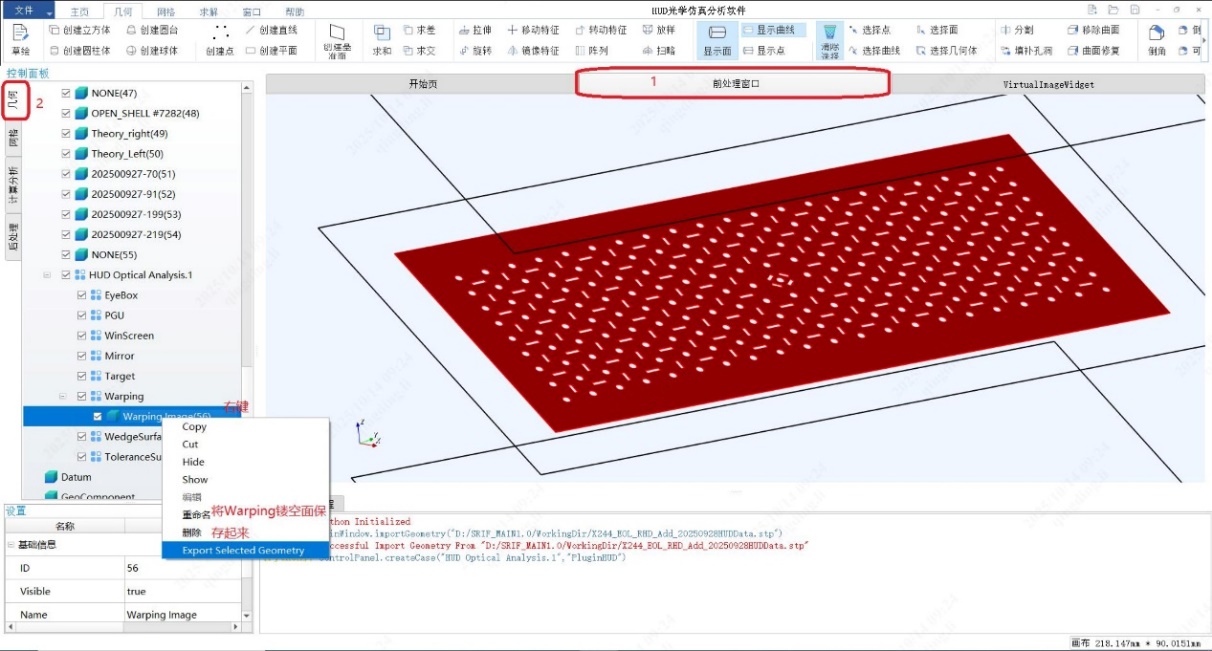The width and height of the screenshot is (1212, 651).
Task: Select the 镜像特征 mirror feature tool
Action: pos(533,50)
